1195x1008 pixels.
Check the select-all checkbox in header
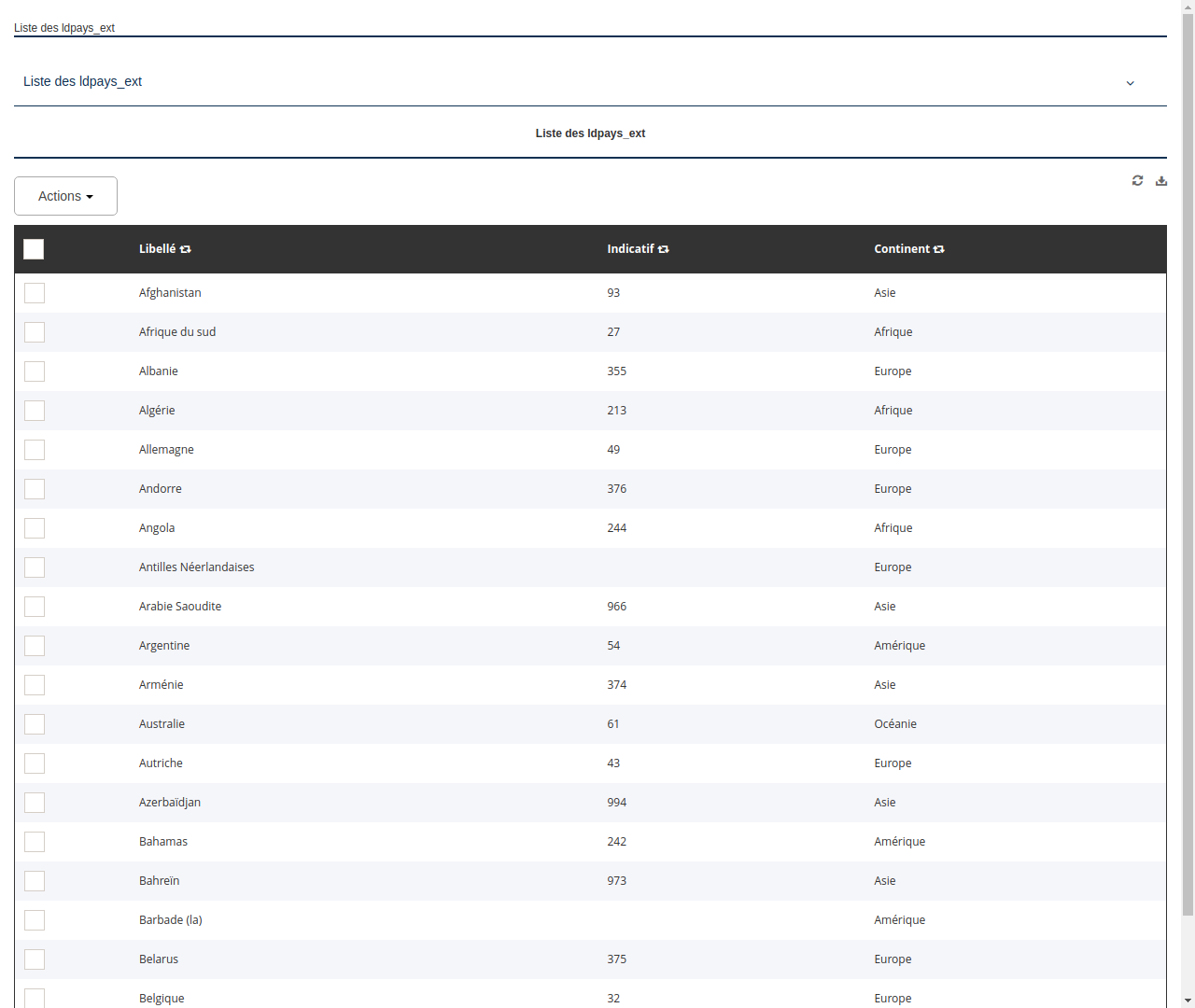pos(34,249)
